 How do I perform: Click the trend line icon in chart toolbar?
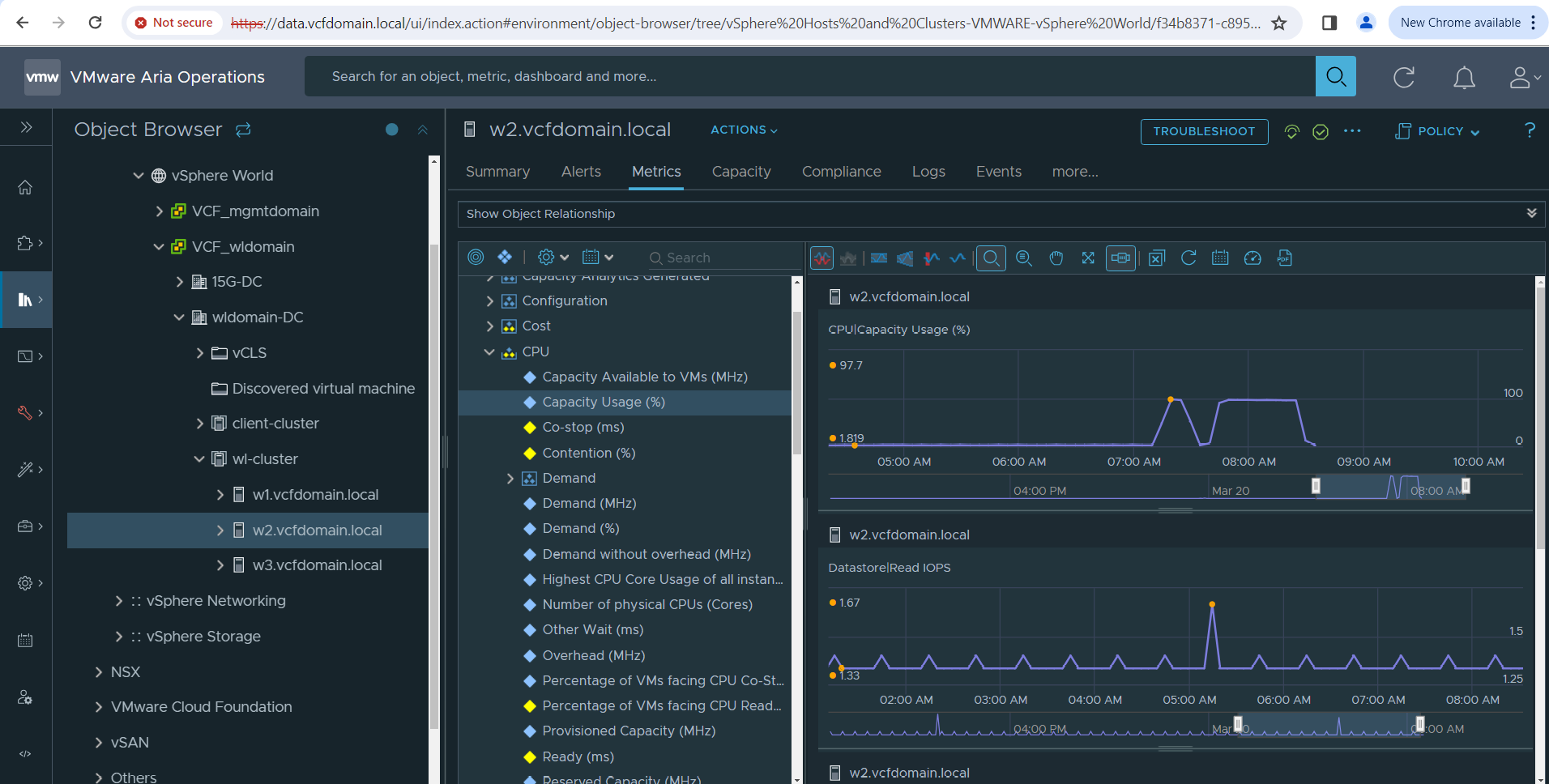tap(905, 258)
